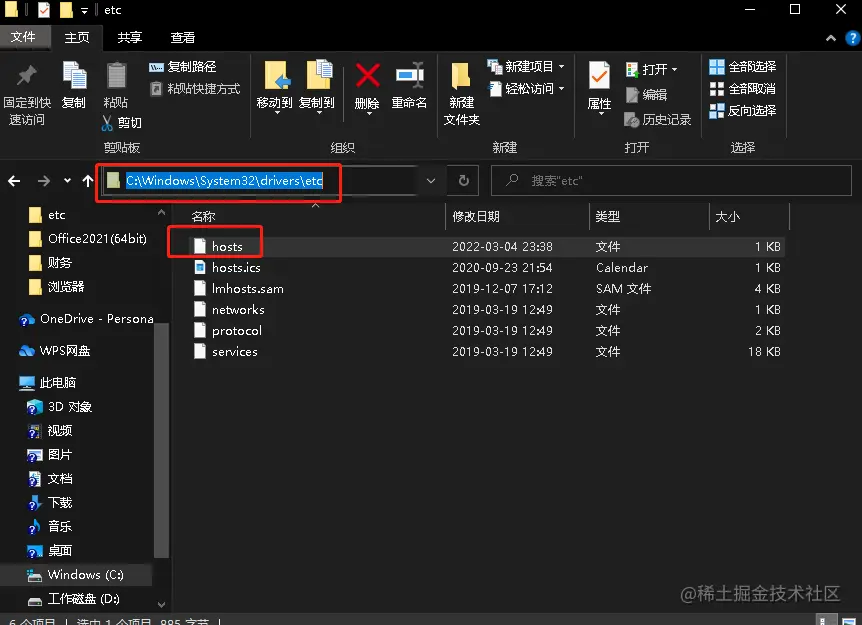Viewport: 862px width, 625px height.
Task: Click the sidebar scroll down arrow
Action: point(161,604)
